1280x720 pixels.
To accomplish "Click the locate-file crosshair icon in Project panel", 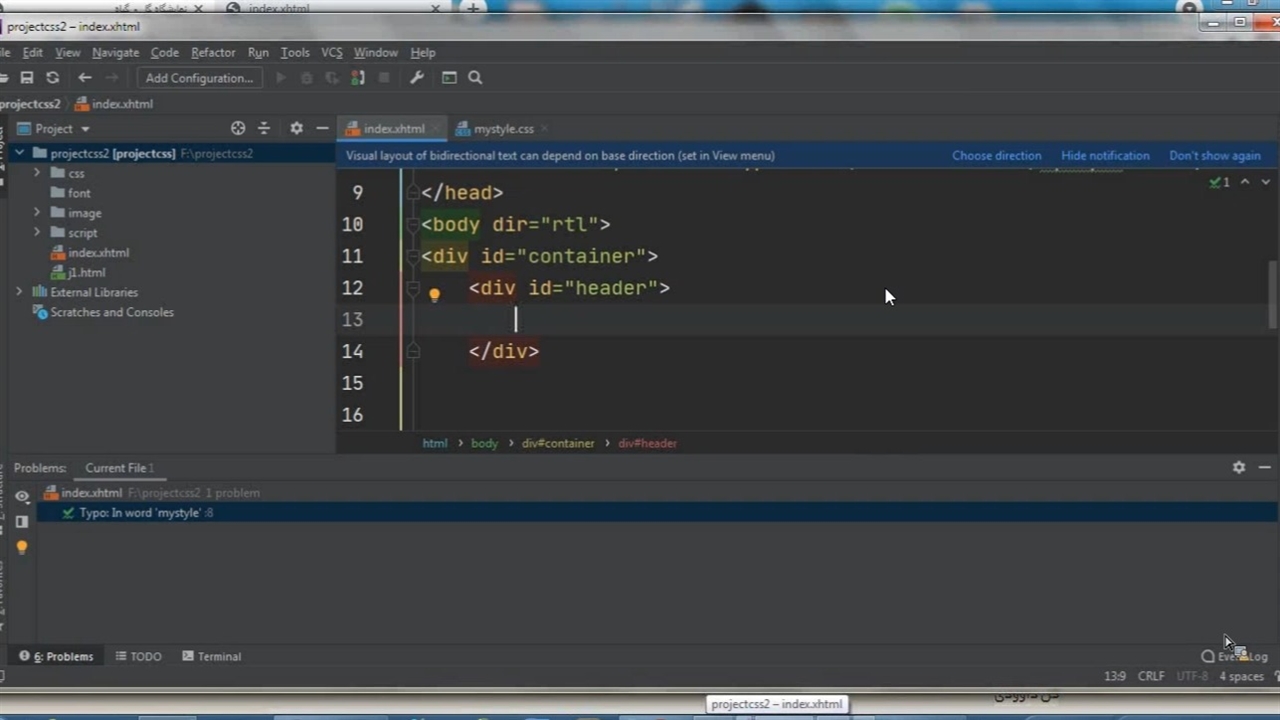I will click(x=238, y=128).
